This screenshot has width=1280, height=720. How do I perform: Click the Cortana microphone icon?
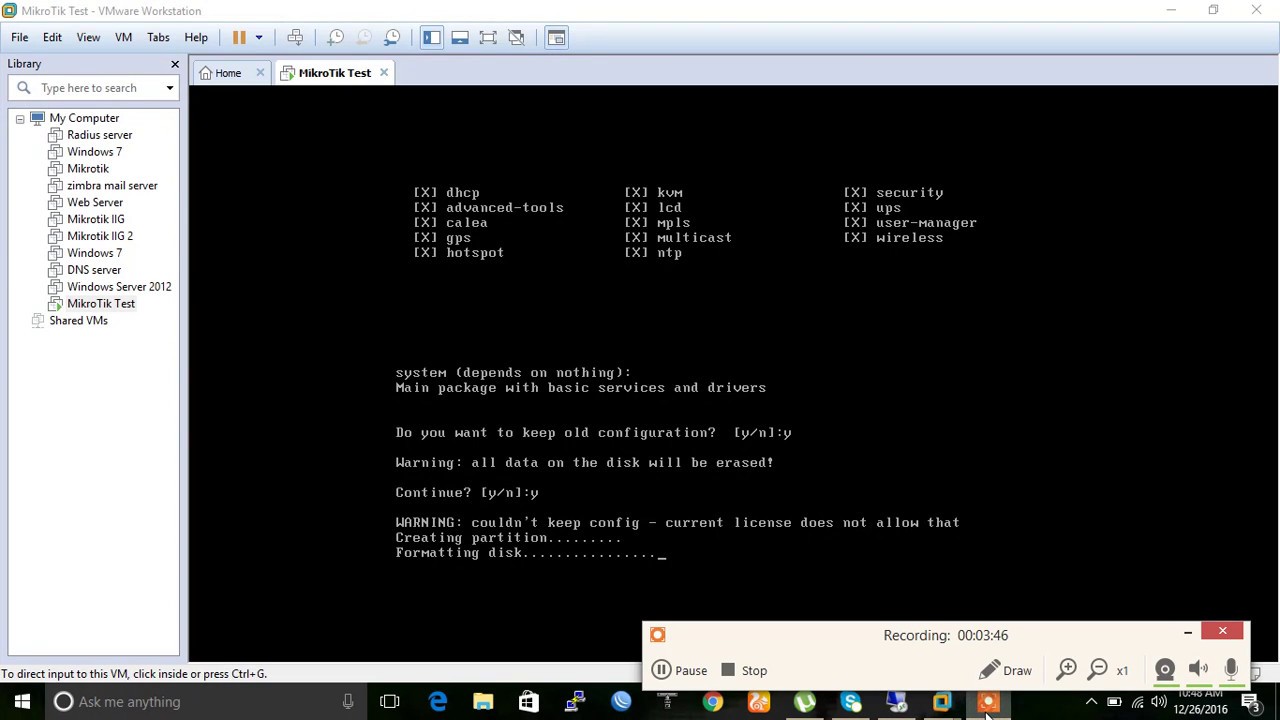point(348,702)
